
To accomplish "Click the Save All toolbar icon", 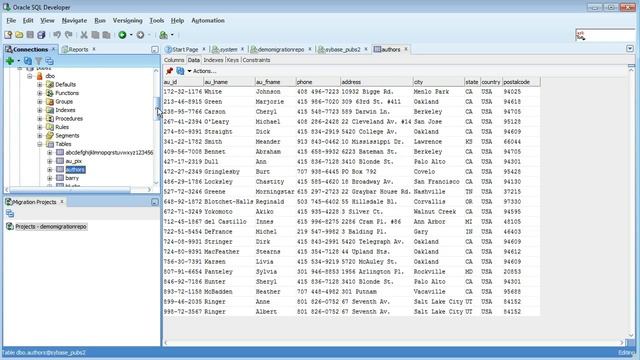I will coord(41,35).
